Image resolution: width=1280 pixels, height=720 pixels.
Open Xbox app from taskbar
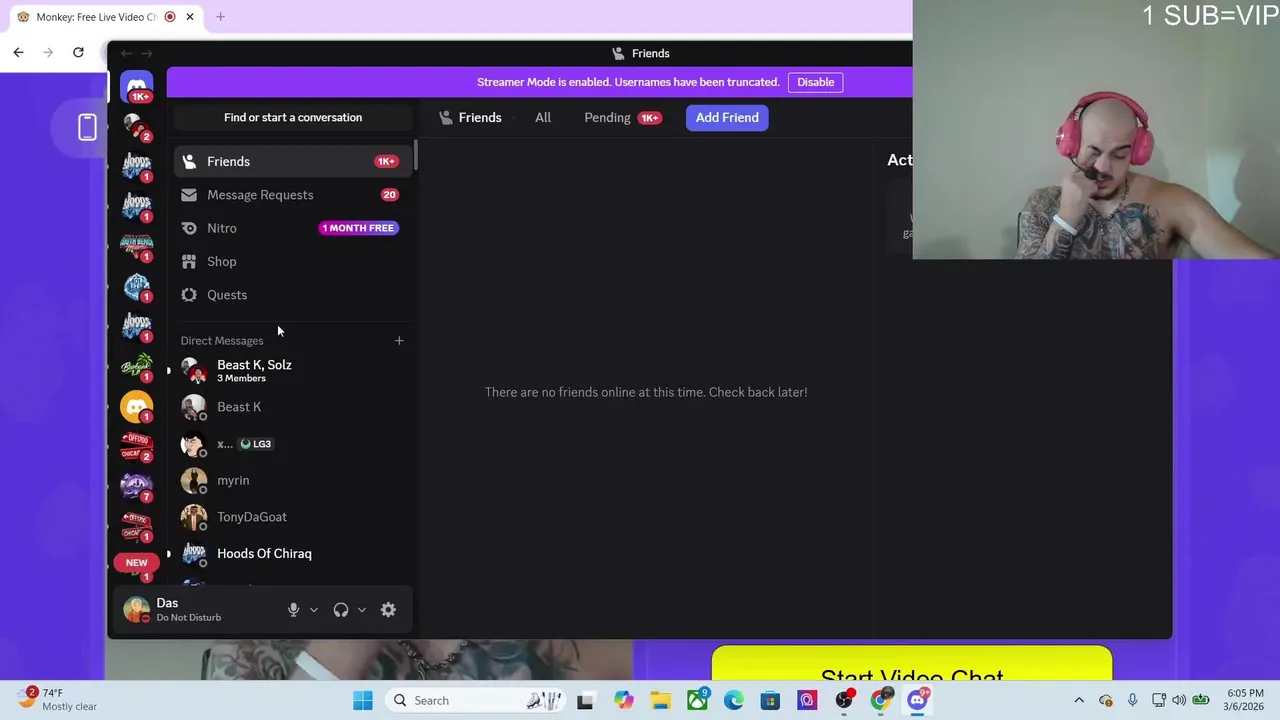tap(697, 700)
